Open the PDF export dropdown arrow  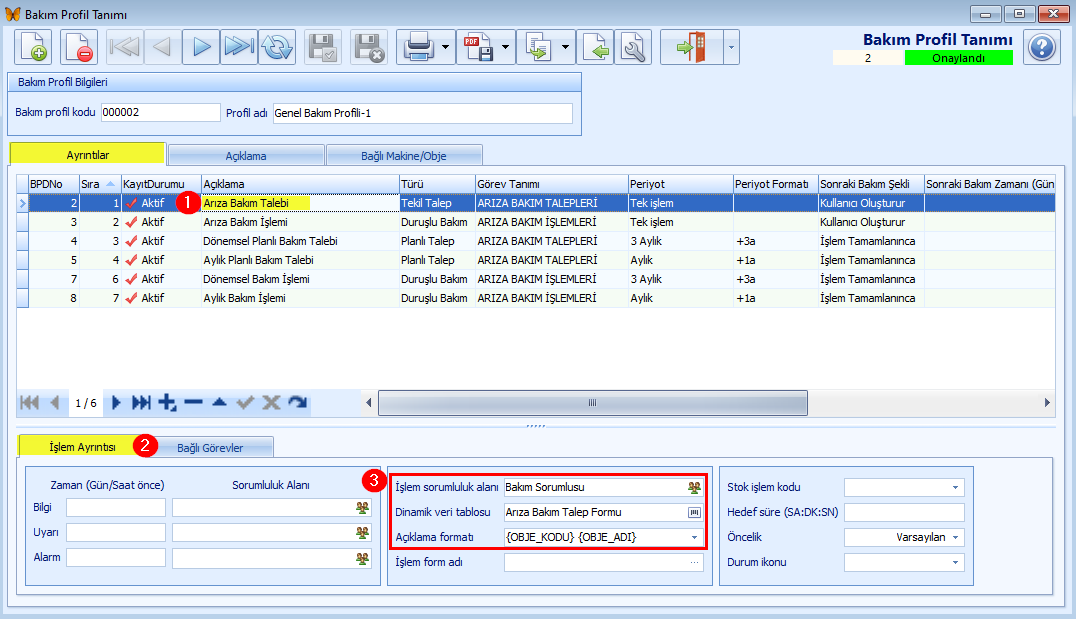point(506,47)
